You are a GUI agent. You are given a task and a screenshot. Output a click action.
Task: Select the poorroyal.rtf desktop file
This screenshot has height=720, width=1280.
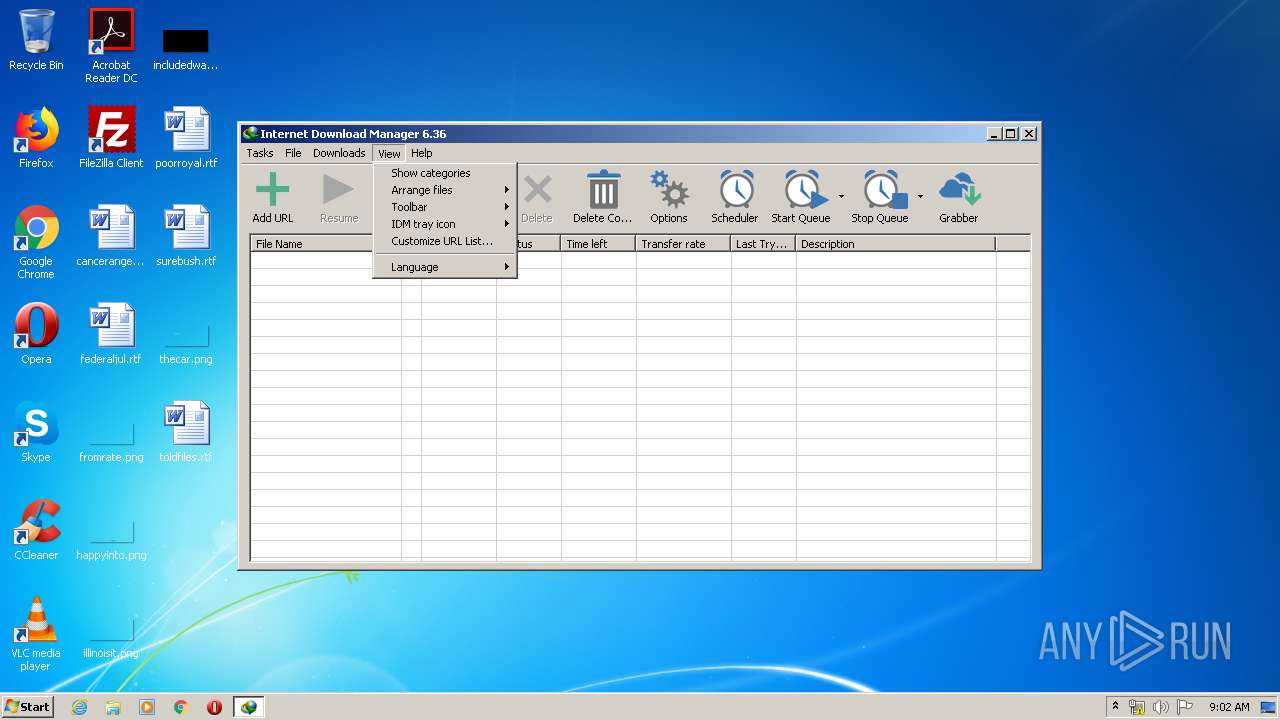[186, 138]
